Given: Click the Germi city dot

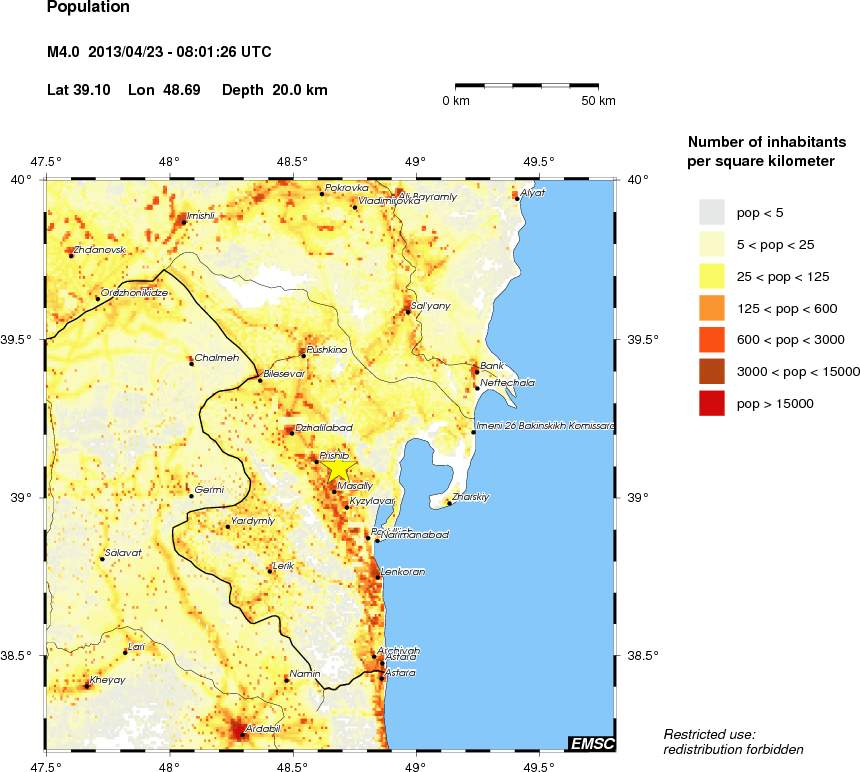Looking at the screenshot, I should click(191, 496).
